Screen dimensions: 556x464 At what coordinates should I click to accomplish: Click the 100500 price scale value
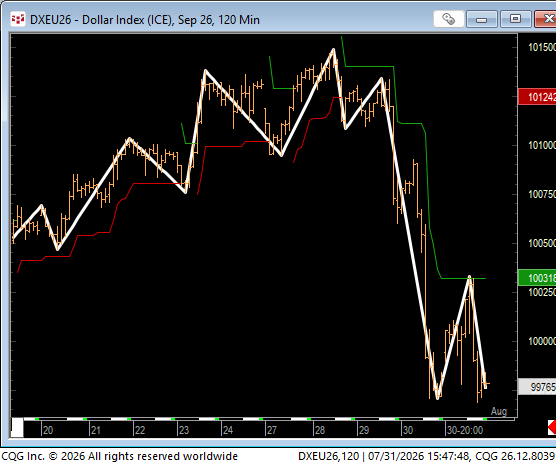[542, 243]
